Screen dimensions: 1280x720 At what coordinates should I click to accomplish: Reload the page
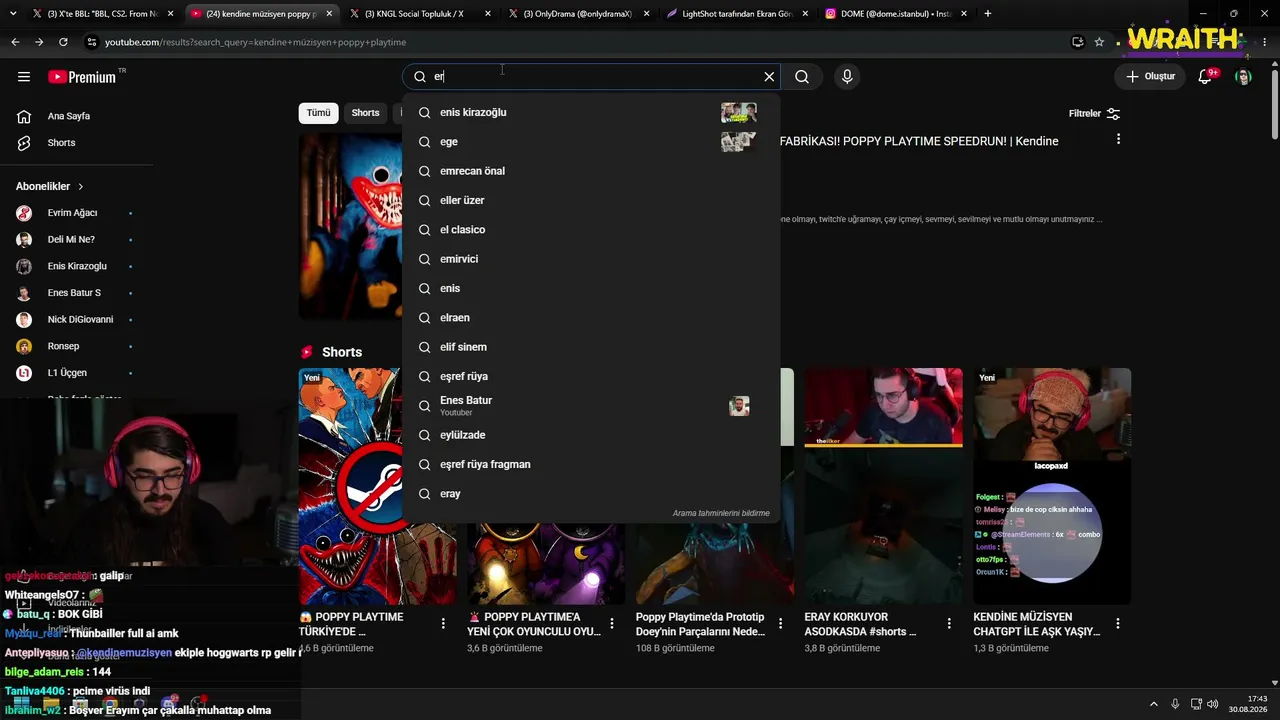(63, 42)
